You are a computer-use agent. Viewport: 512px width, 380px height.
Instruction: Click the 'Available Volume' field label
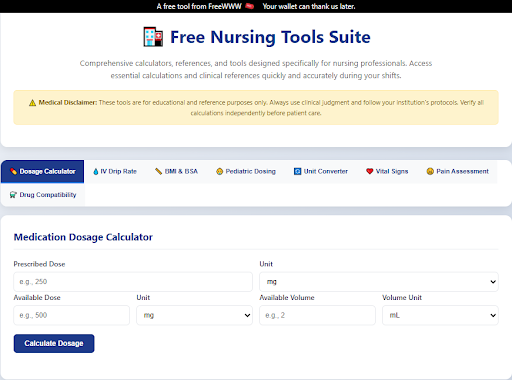point(287,298)
